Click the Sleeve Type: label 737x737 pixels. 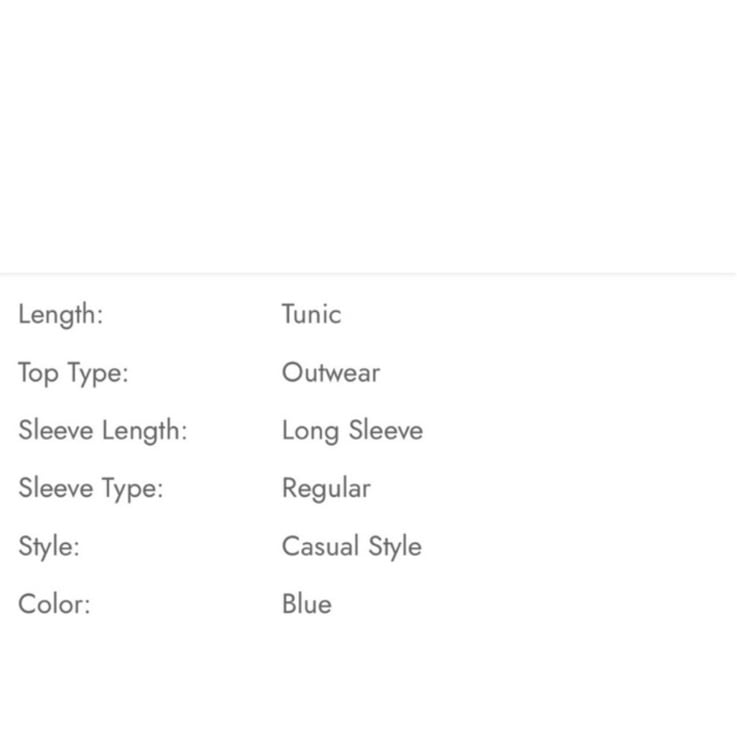90,489
